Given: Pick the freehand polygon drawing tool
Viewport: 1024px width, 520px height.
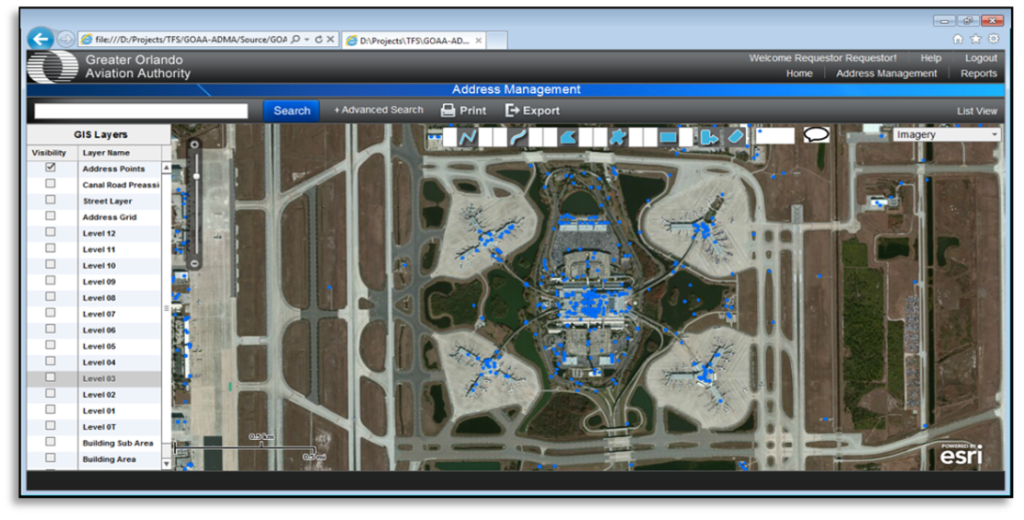Looking at the screenshot, I should pyautogui.click(x=617, y=137).
